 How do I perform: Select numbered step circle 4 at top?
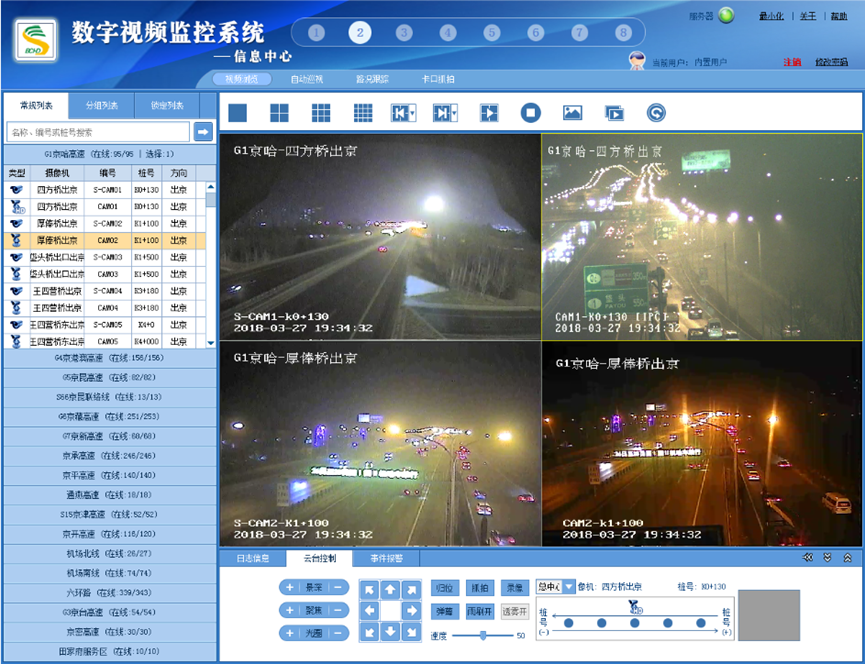click(x=448, y=32)
